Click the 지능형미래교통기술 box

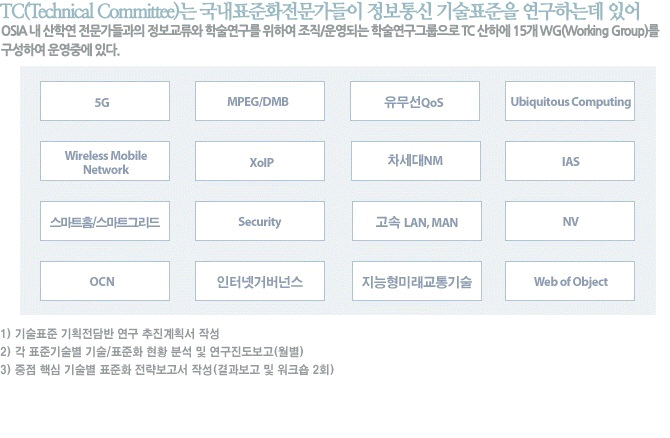(x=417, y=281)
